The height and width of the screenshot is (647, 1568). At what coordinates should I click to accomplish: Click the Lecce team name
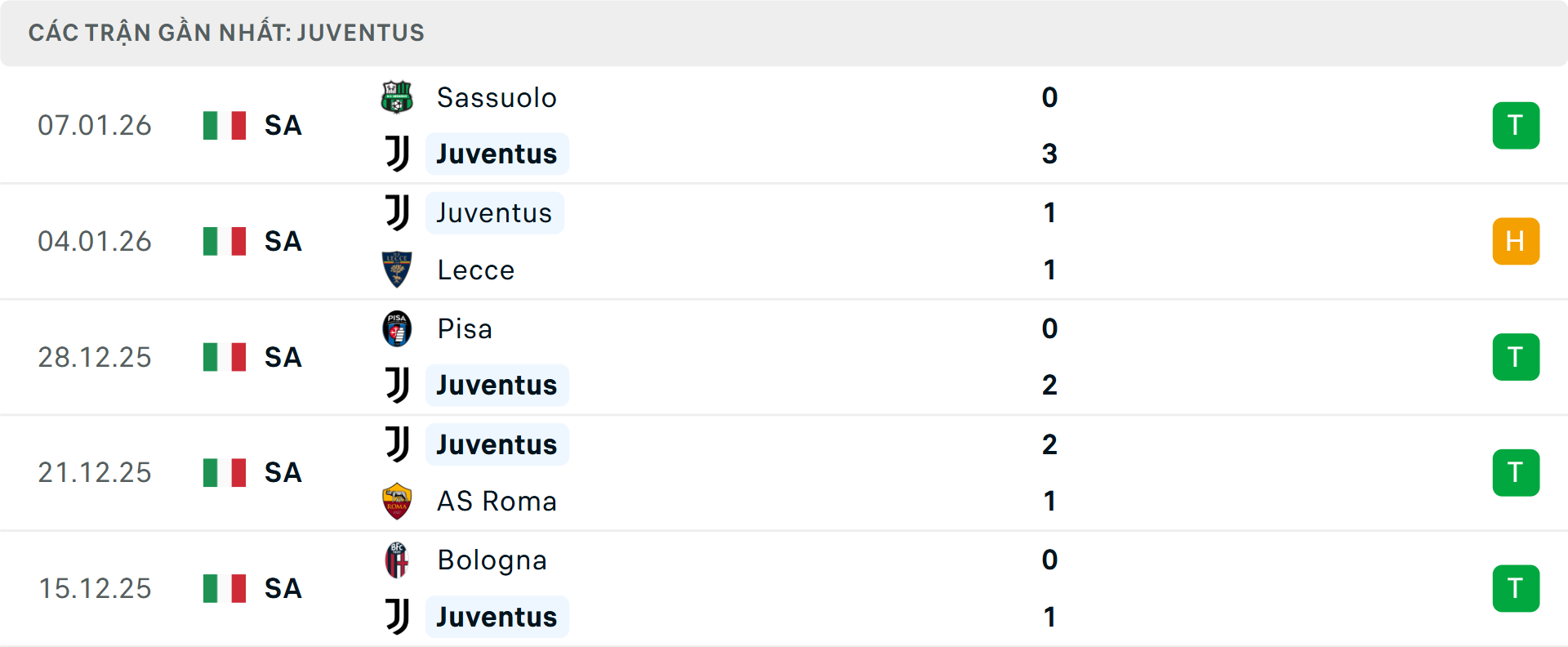tap(475, 270)
